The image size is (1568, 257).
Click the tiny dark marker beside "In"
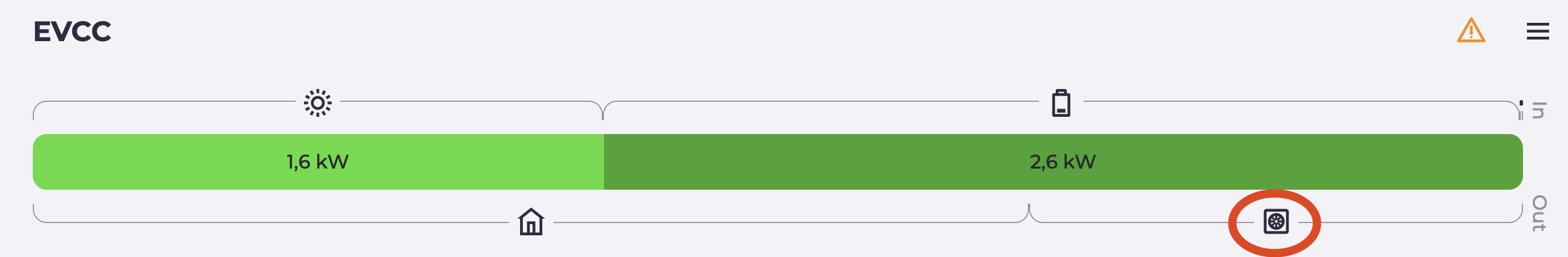1521,103
